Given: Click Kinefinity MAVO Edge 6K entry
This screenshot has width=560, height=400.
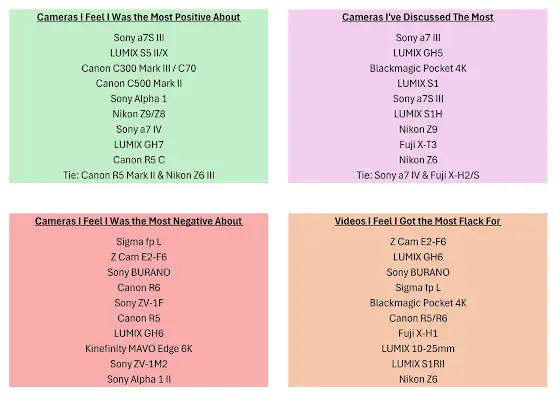Looking at the screenshot, I should (x=139, y=349).
